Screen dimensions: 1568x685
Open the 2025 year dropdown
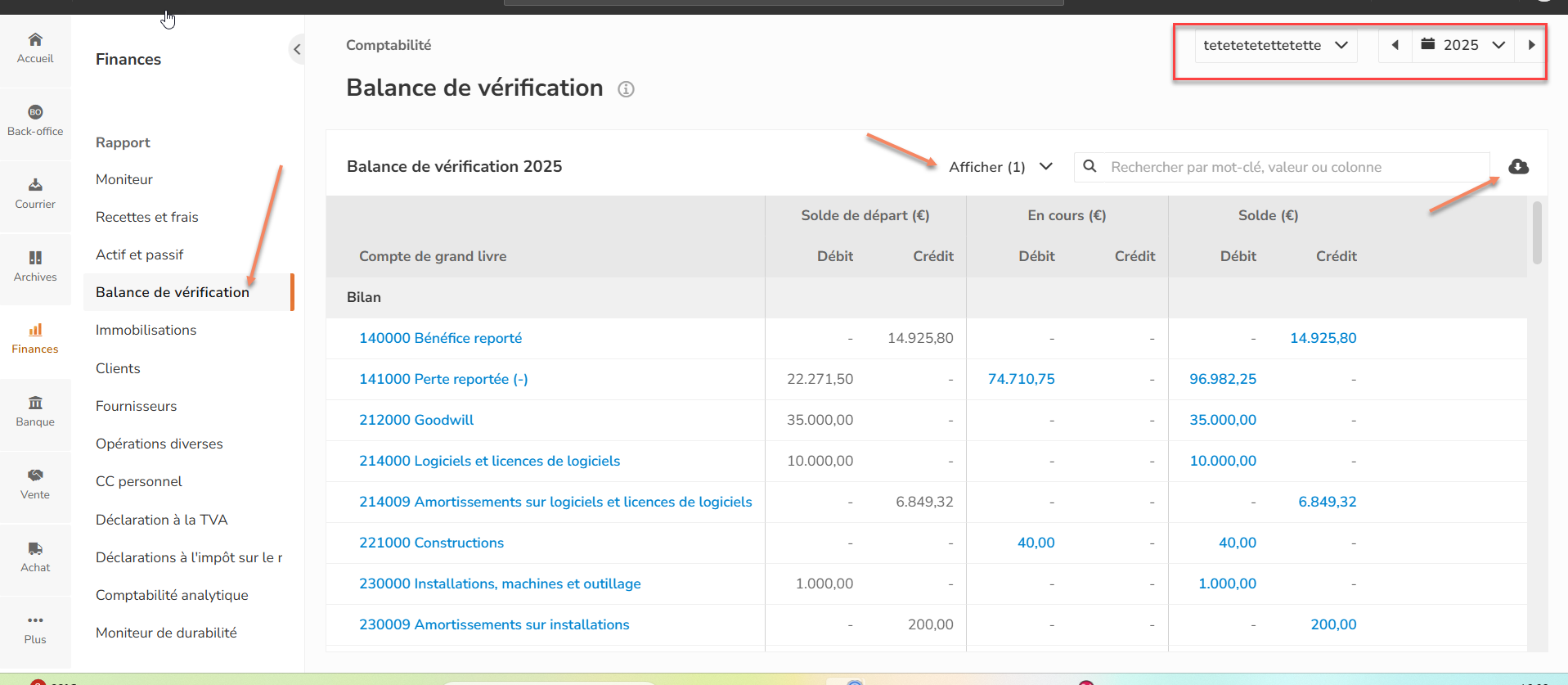click(1463, 45)
